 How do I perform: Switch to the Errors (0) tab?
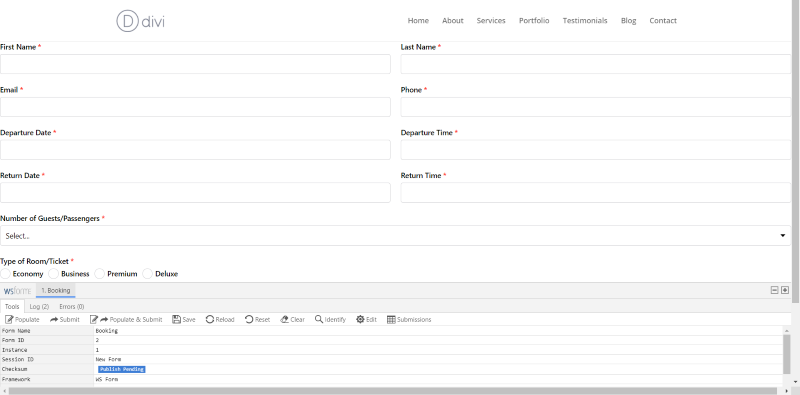pyautogui.click(x=71, y=306)
